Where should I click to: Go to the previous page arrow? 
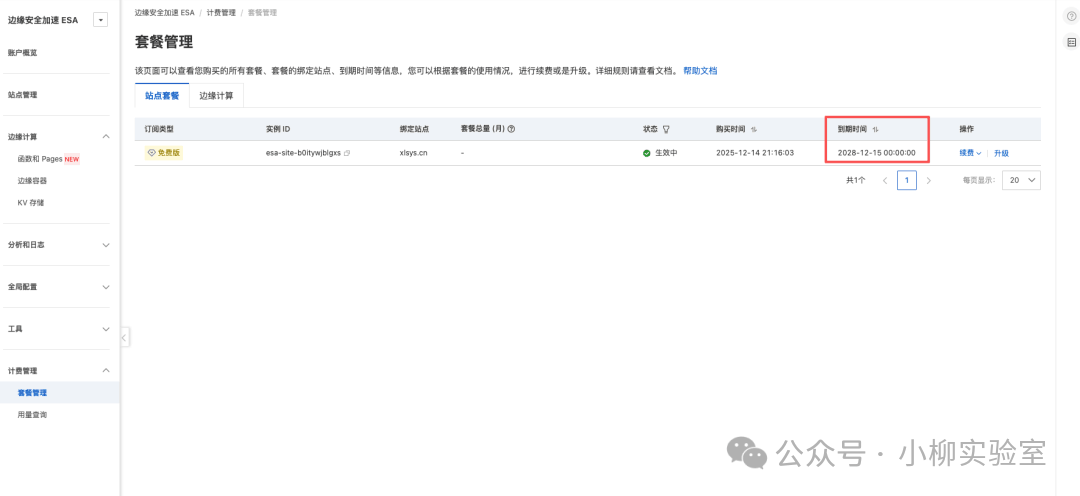tap(885, 180)
